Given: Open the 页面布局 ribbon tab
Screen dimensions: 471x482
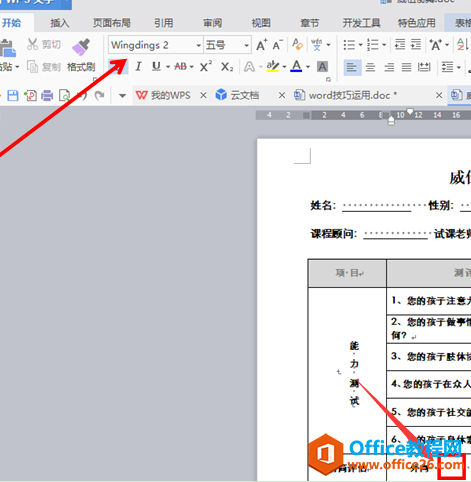Looking at the screenshot, I should 112,23.
